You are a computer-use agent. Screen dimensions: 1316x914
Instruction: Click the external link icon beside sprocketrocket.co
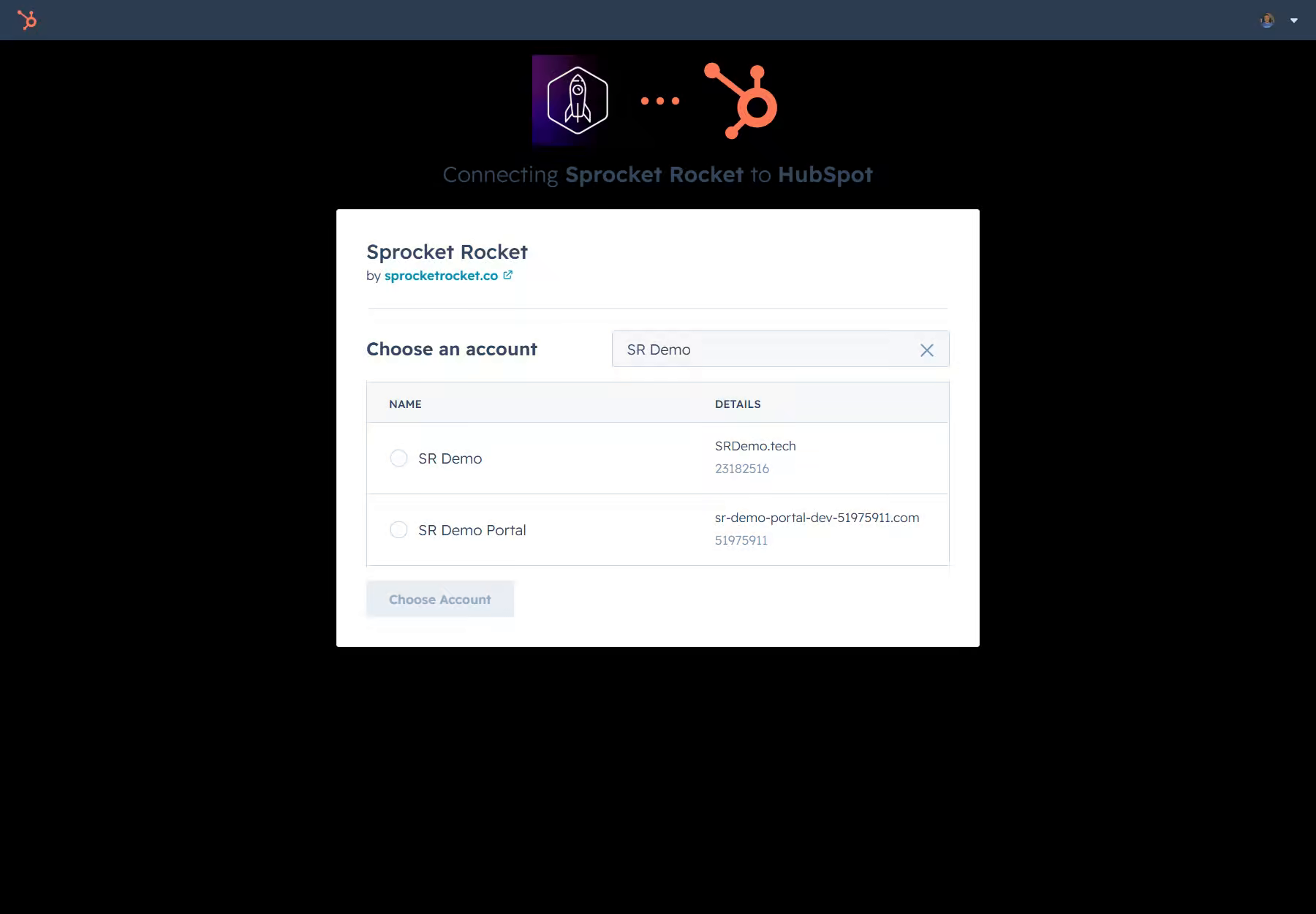508,275
